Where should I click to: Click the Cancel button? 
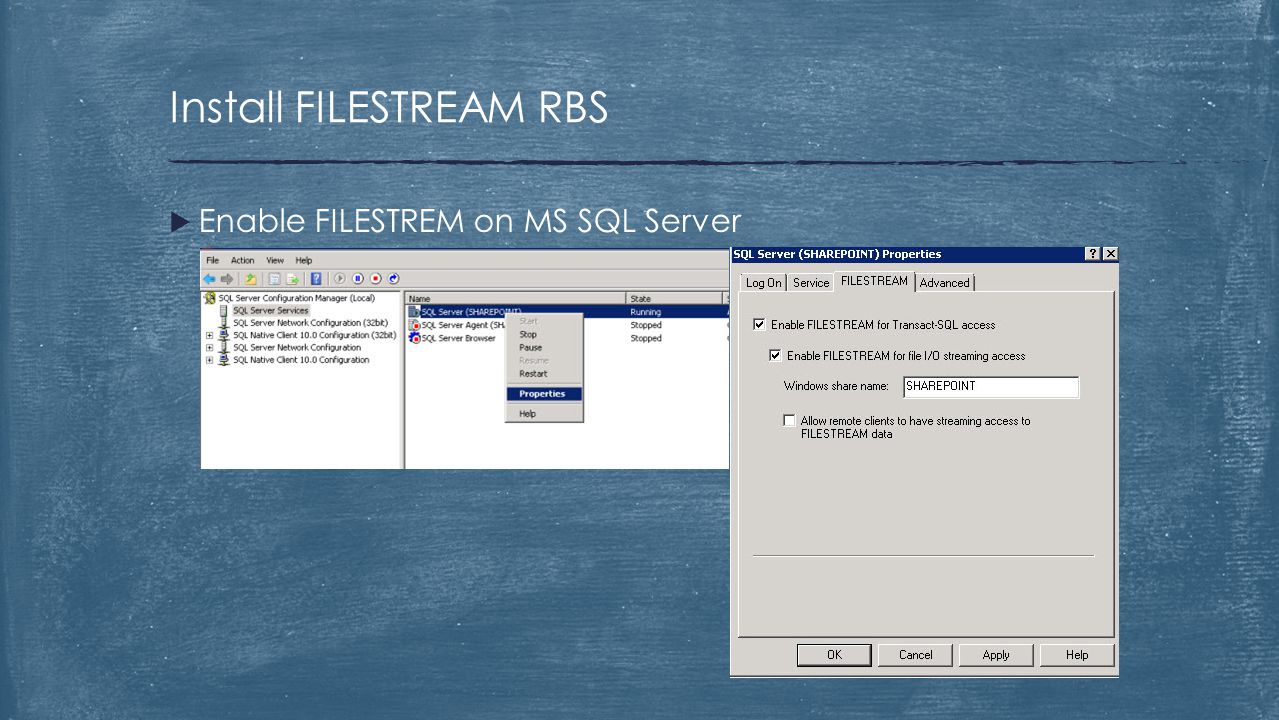915,655
